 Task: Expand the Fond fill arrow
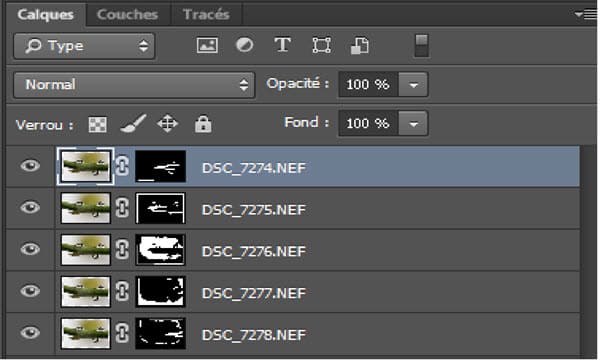tap(413, 124)
